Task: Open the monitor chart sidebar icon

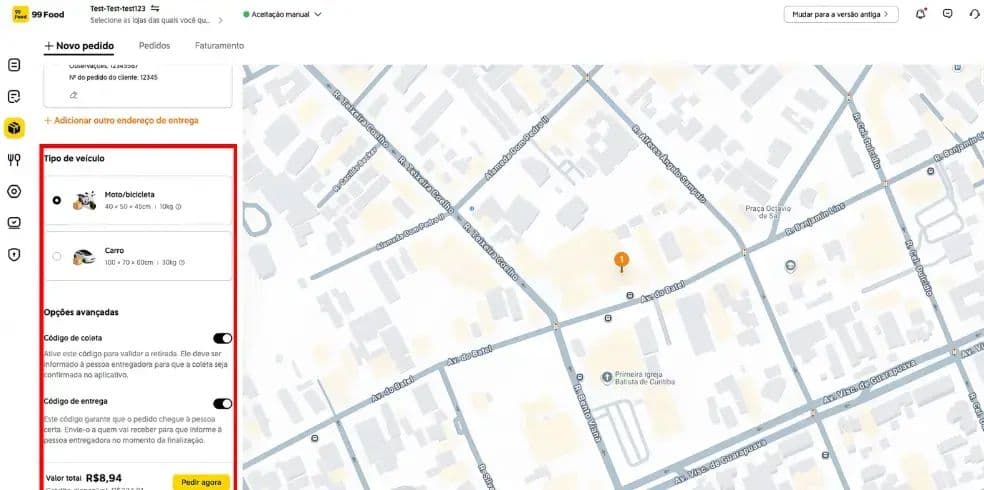Action: click(x=14, y=223)
